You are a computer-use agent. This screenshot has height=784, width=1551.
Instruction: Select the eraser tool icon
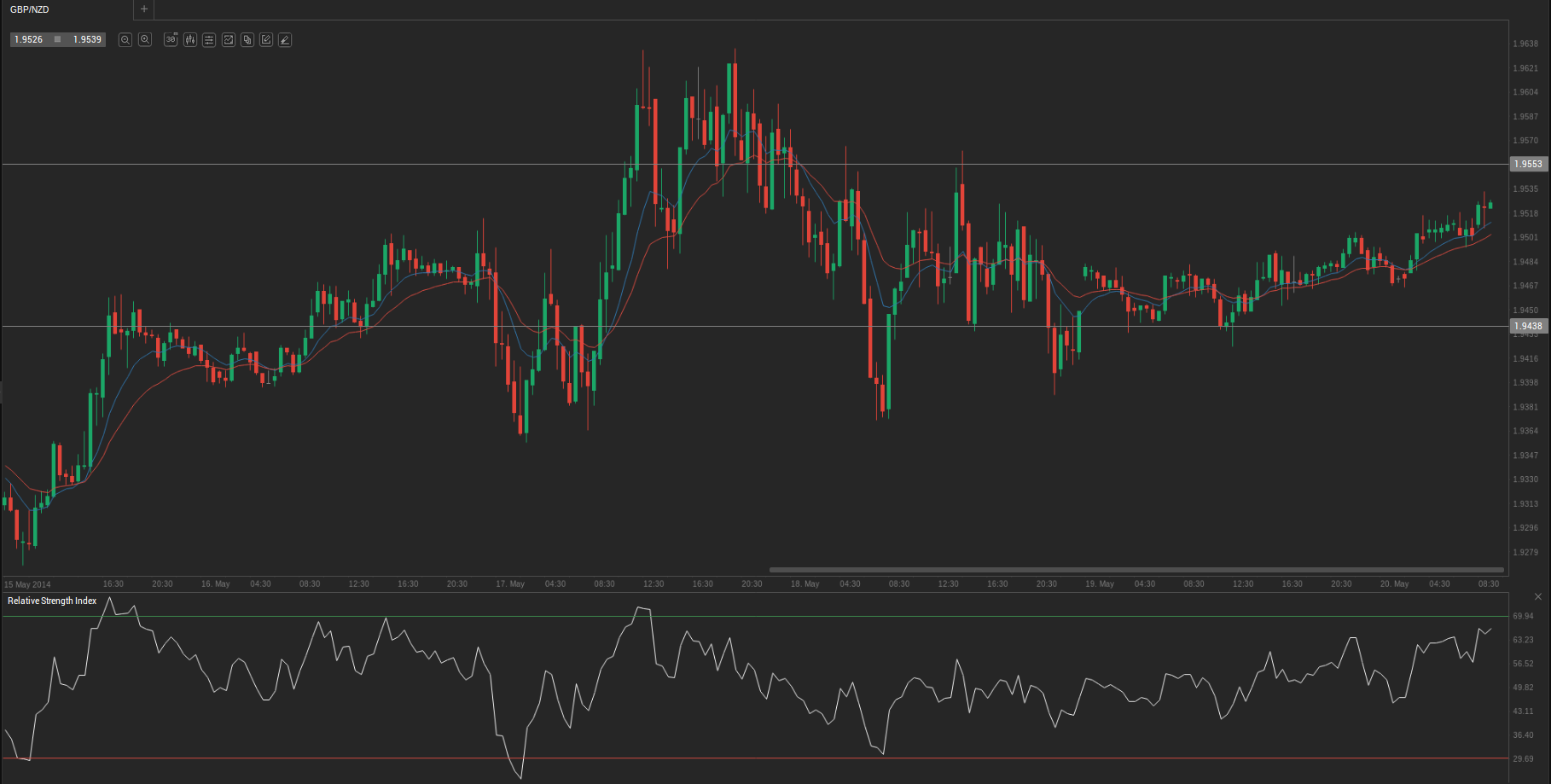(x=285, y=40)
